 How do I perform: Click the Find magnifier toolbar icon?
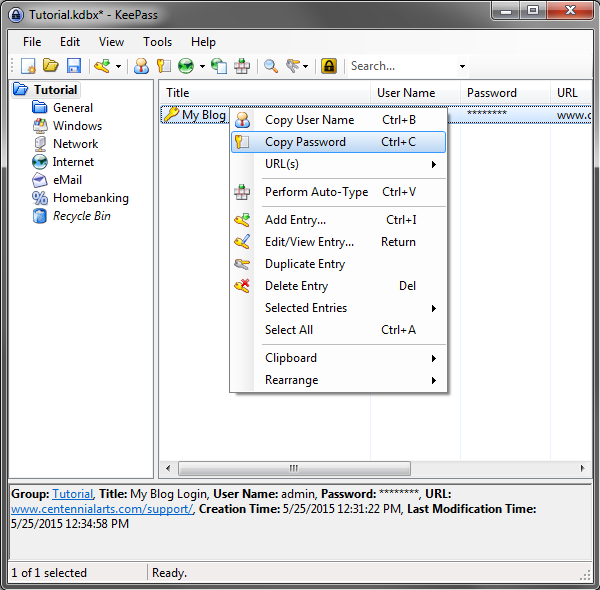point(271,66)
